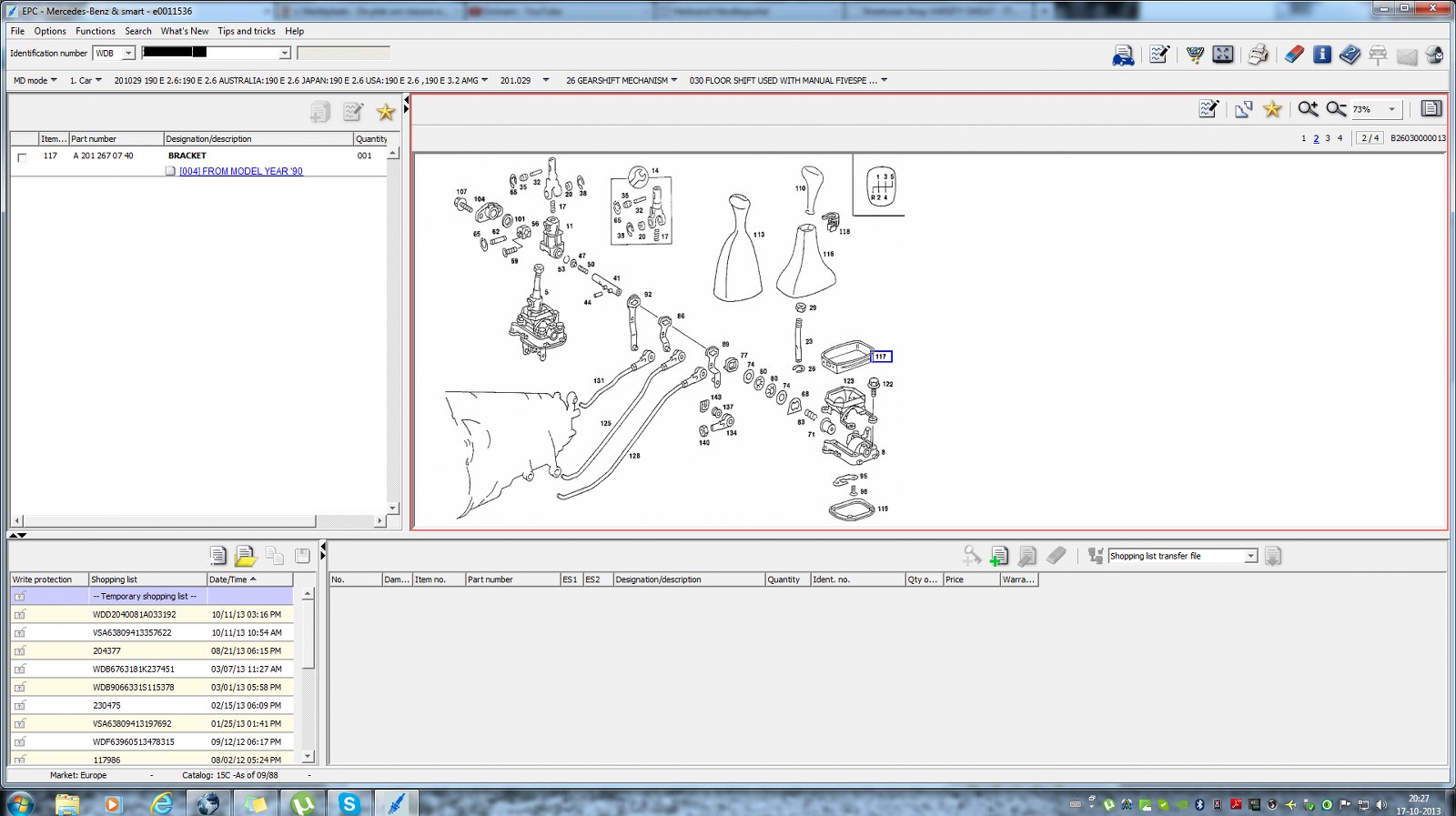Open uTorrent from the taskbar
Viewport: 1456px width, 816px height.
pyautogui.click(x=302, y=803)
